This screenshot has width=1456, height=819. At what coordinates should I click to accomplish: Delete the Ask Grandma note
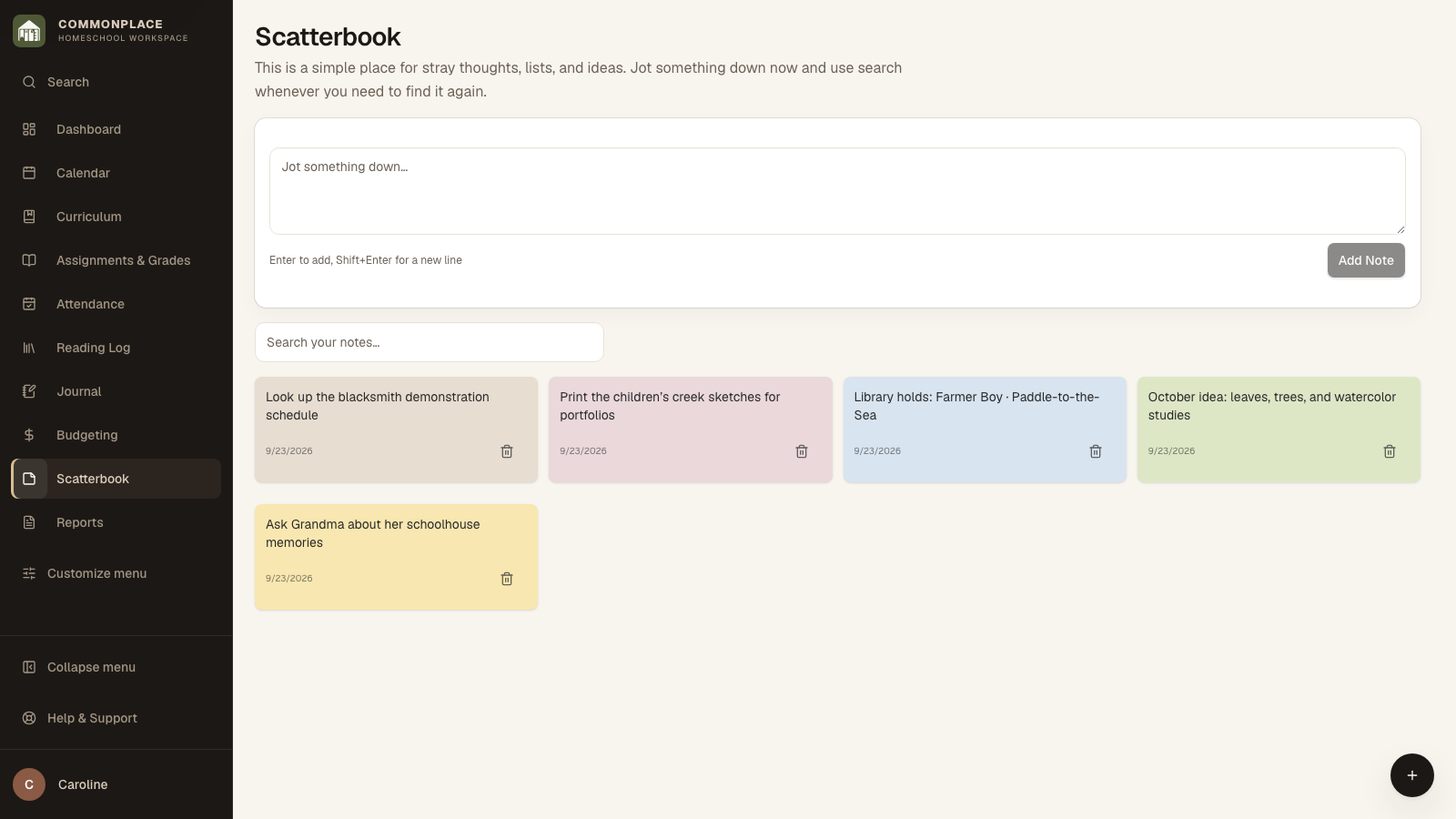(x=507, y=579)
